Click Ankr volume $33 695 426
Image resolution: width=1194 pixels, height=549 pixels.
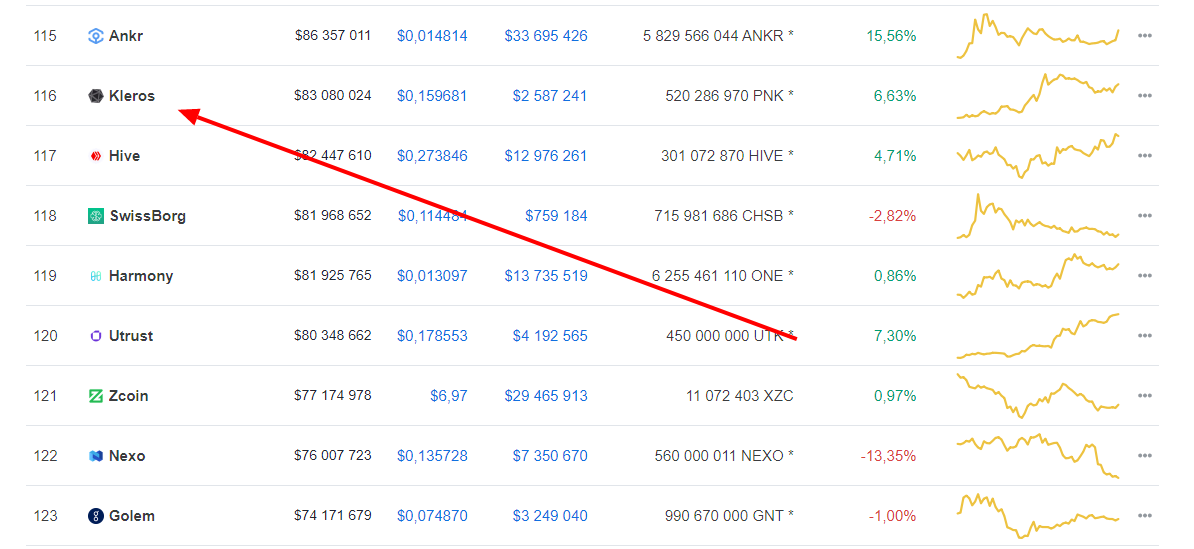[x=546, y=36]
